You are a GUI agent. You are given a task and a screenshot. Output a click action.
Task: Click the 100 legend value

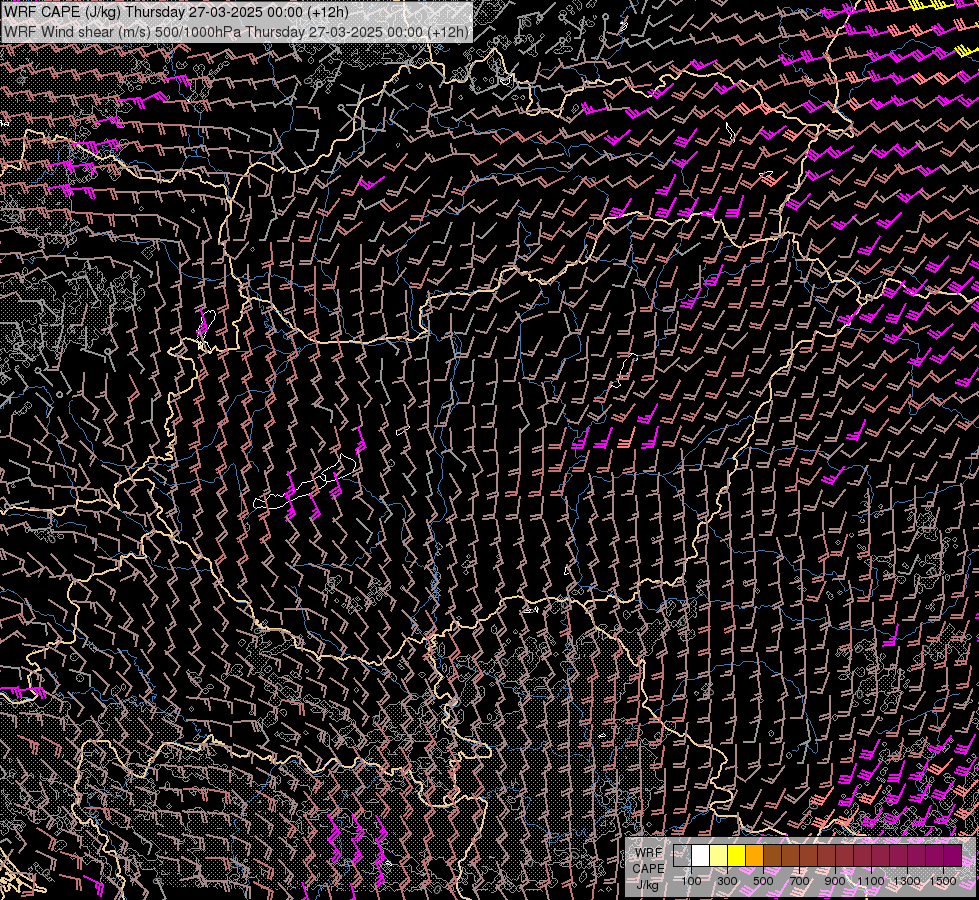[691, 881]
